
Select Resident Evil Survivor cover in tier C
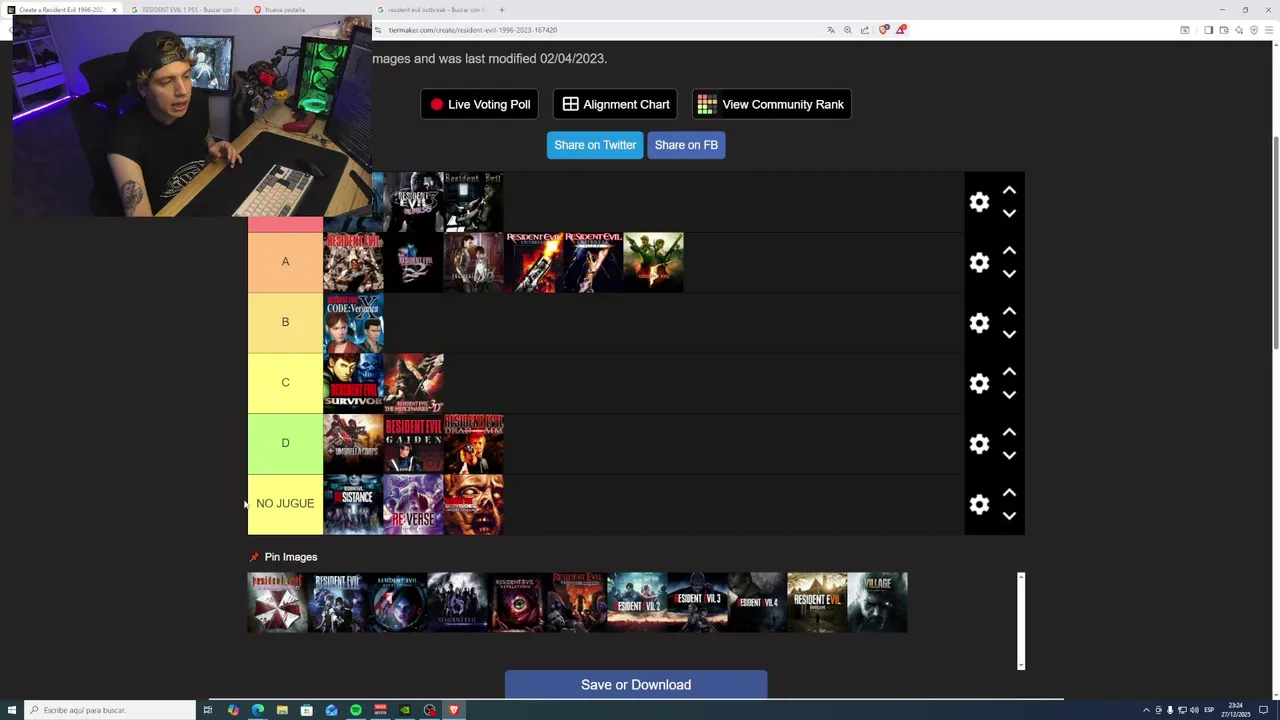[x=353, y=383]
